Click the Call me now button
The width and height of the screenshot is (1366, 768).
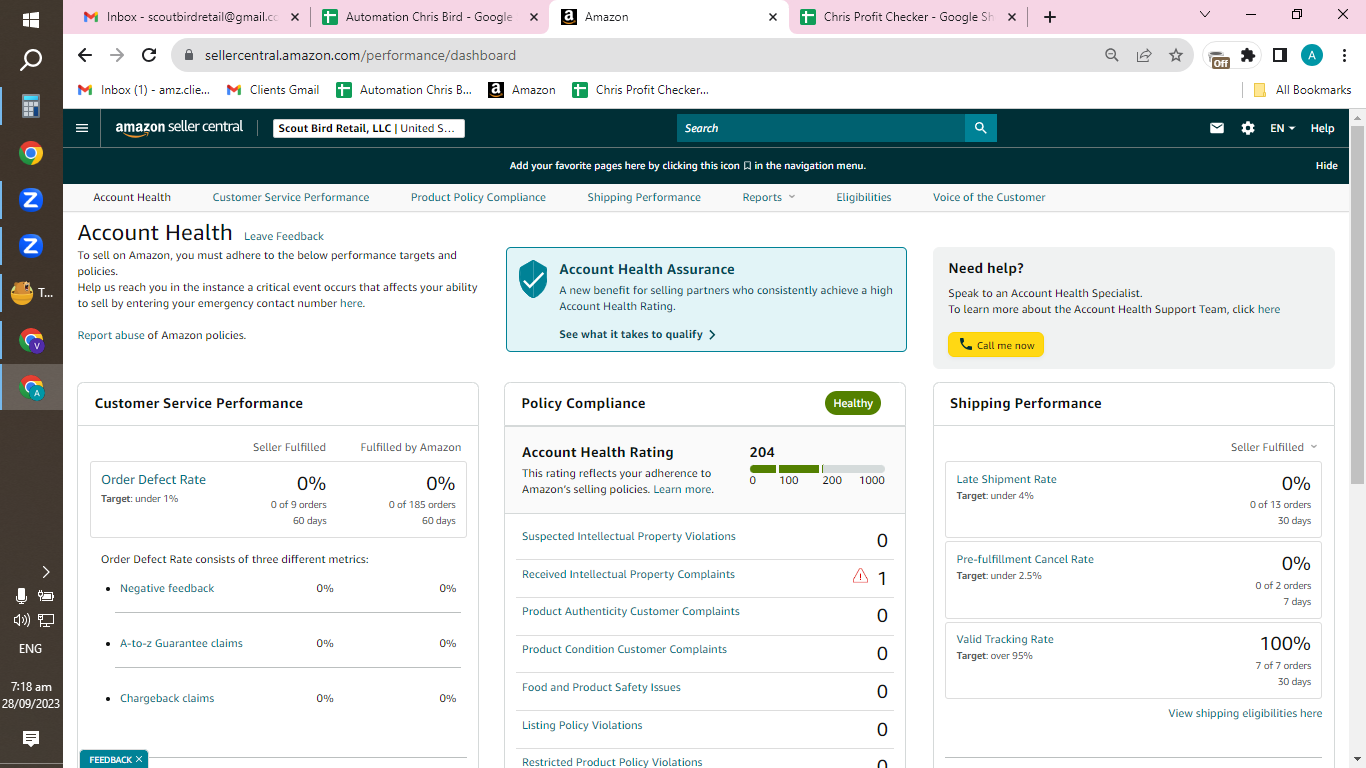point(996,345)
